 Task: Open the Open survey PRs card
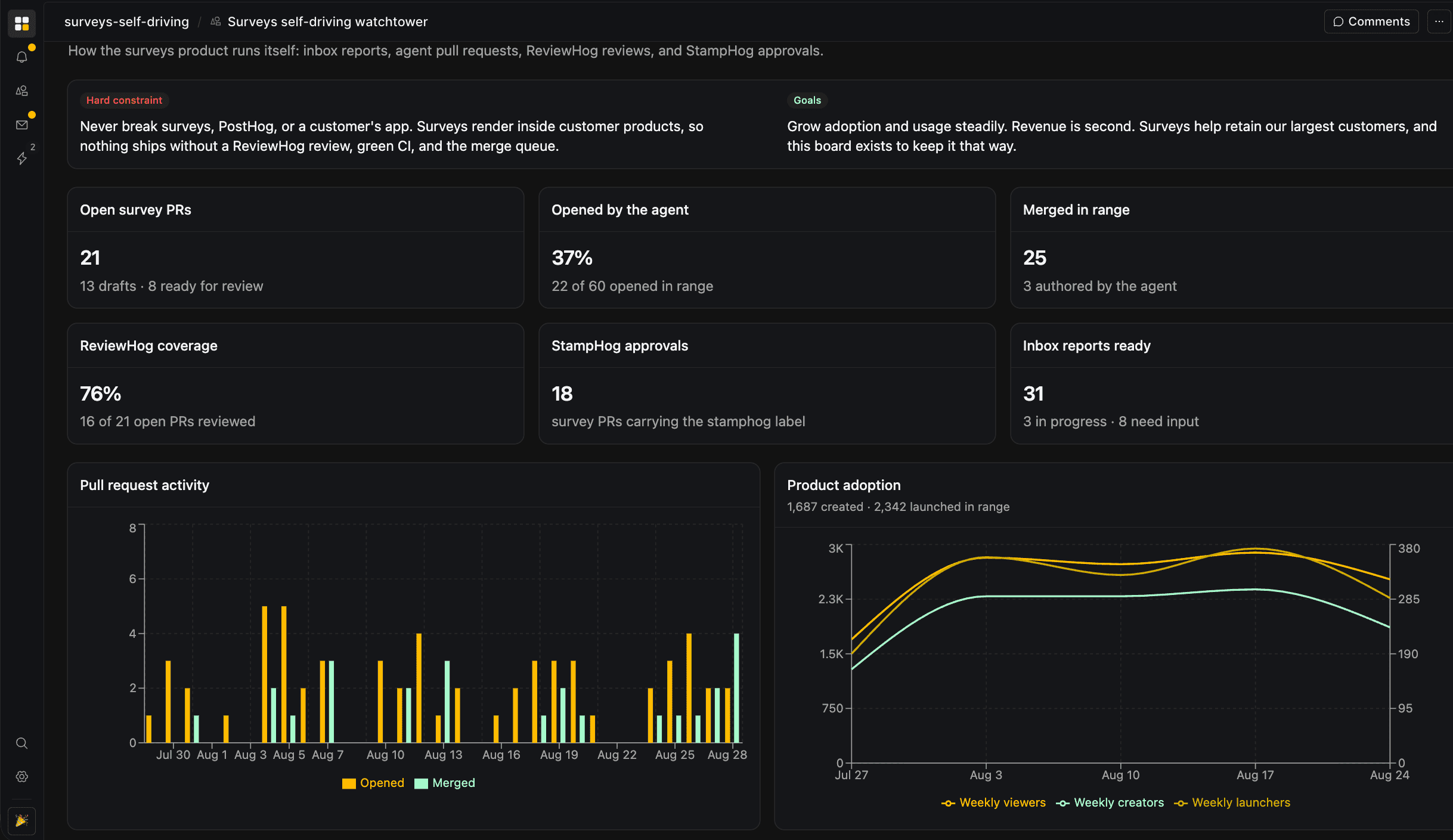(x=296, y=247)
